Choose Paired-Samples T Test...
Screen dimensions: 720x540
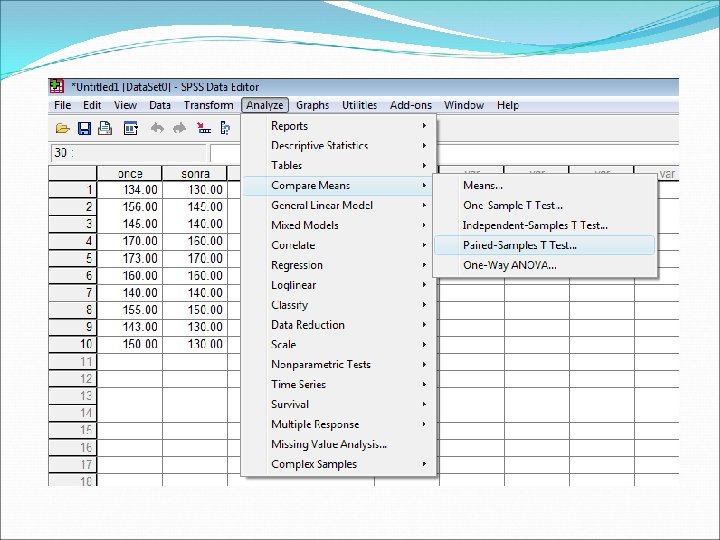[545, 245]
